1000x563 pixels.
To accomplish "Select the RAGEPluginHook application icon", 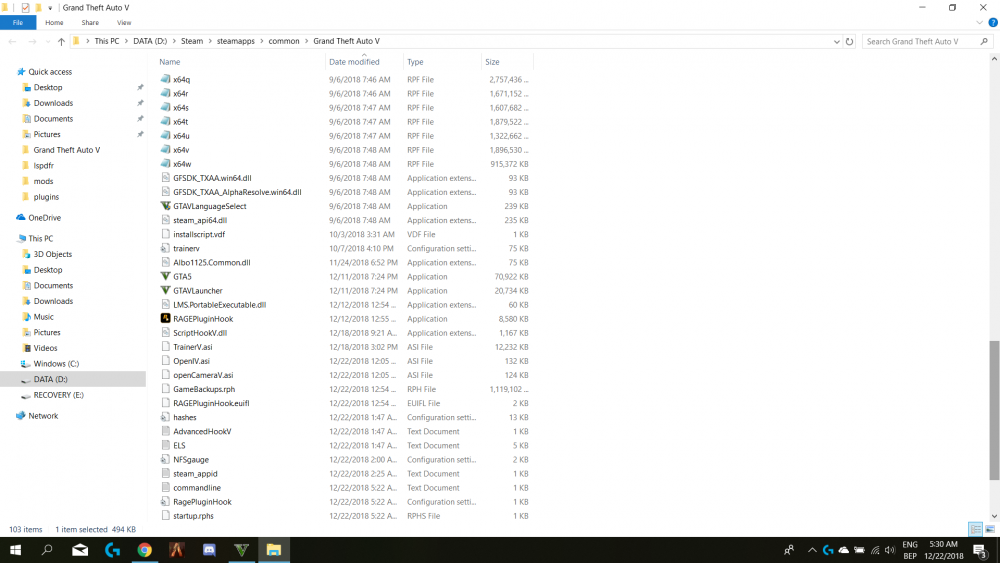I will tap(165, 319).
